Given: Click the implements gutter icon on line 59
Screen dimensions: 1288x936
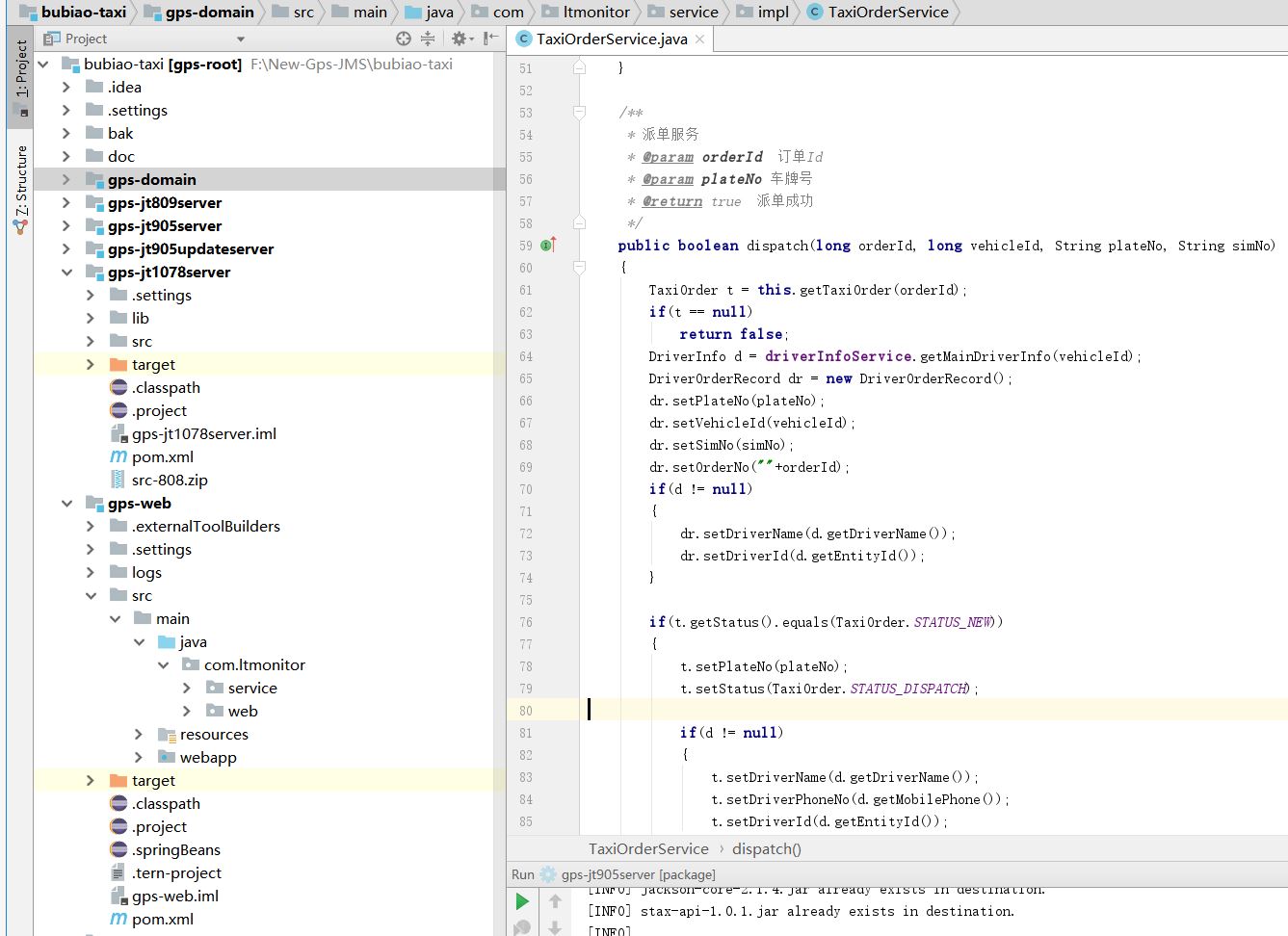Looking at the screenshot, I should (x=548, y=246).
